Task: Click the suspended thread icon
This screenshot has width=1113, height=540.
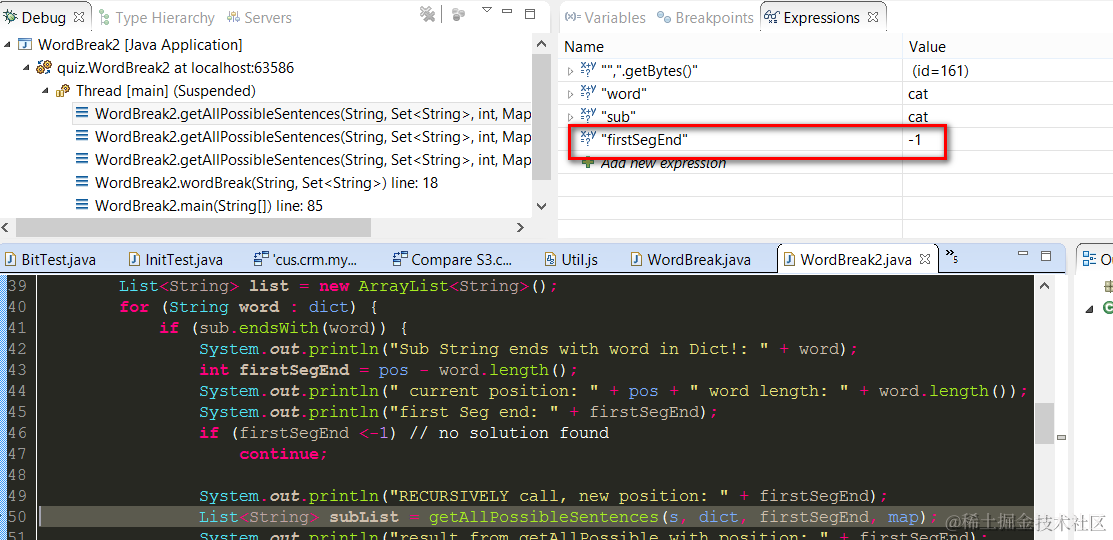Action: pyautogui.click(x=63, y=91)
